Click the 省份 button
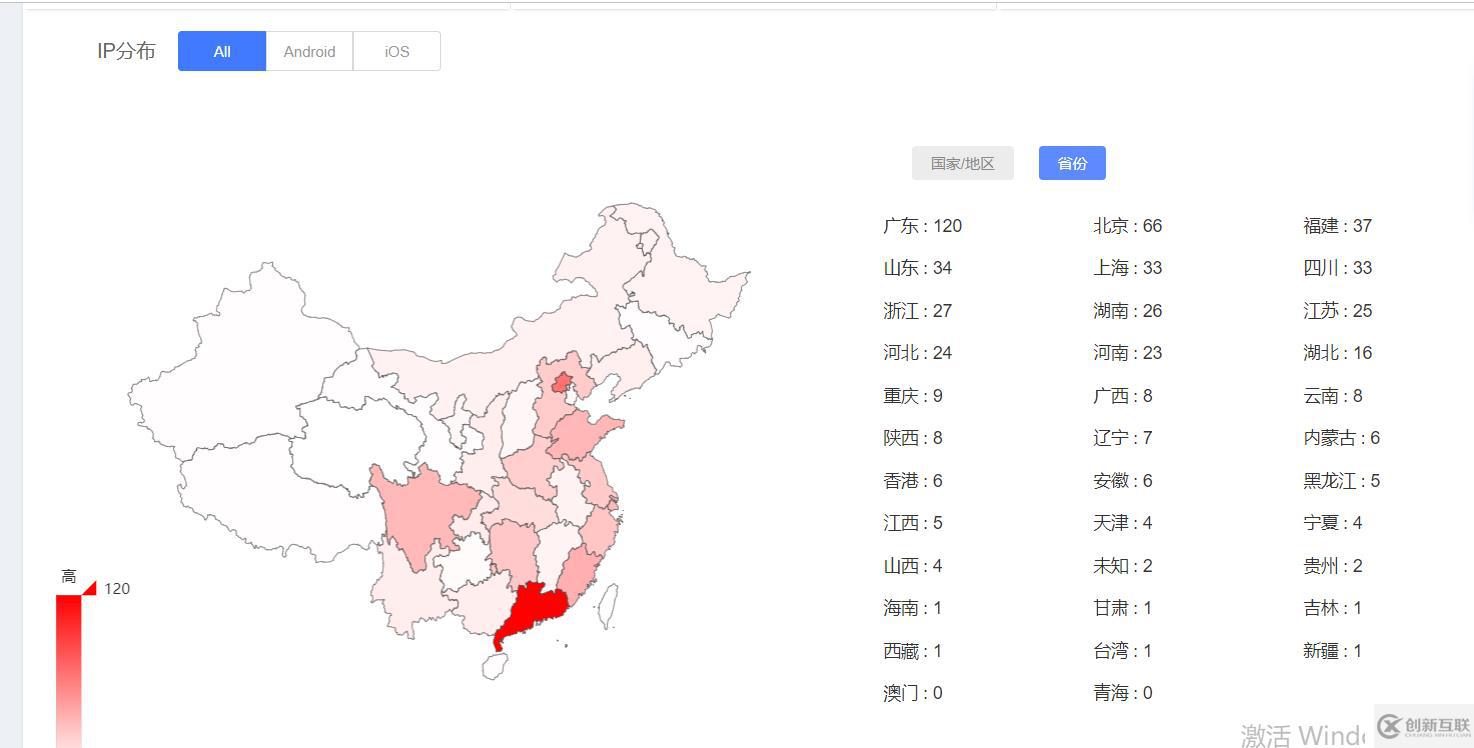 pyautogui.click(x=1072, y=163)
